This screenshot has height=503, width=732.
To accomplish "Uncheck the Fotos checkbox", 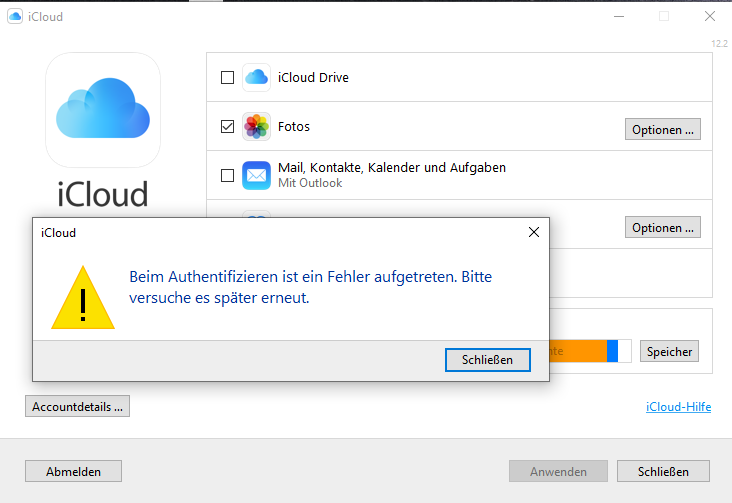I will coord(227,127).
